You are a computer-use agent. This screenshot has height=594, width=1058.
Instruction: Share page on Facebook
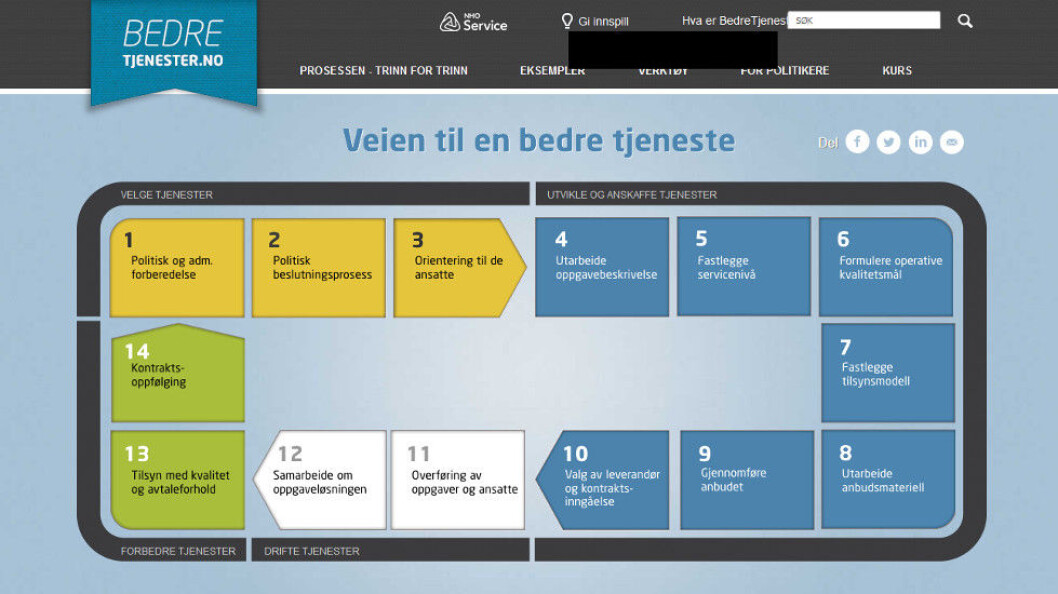click(x=857, y=142)
